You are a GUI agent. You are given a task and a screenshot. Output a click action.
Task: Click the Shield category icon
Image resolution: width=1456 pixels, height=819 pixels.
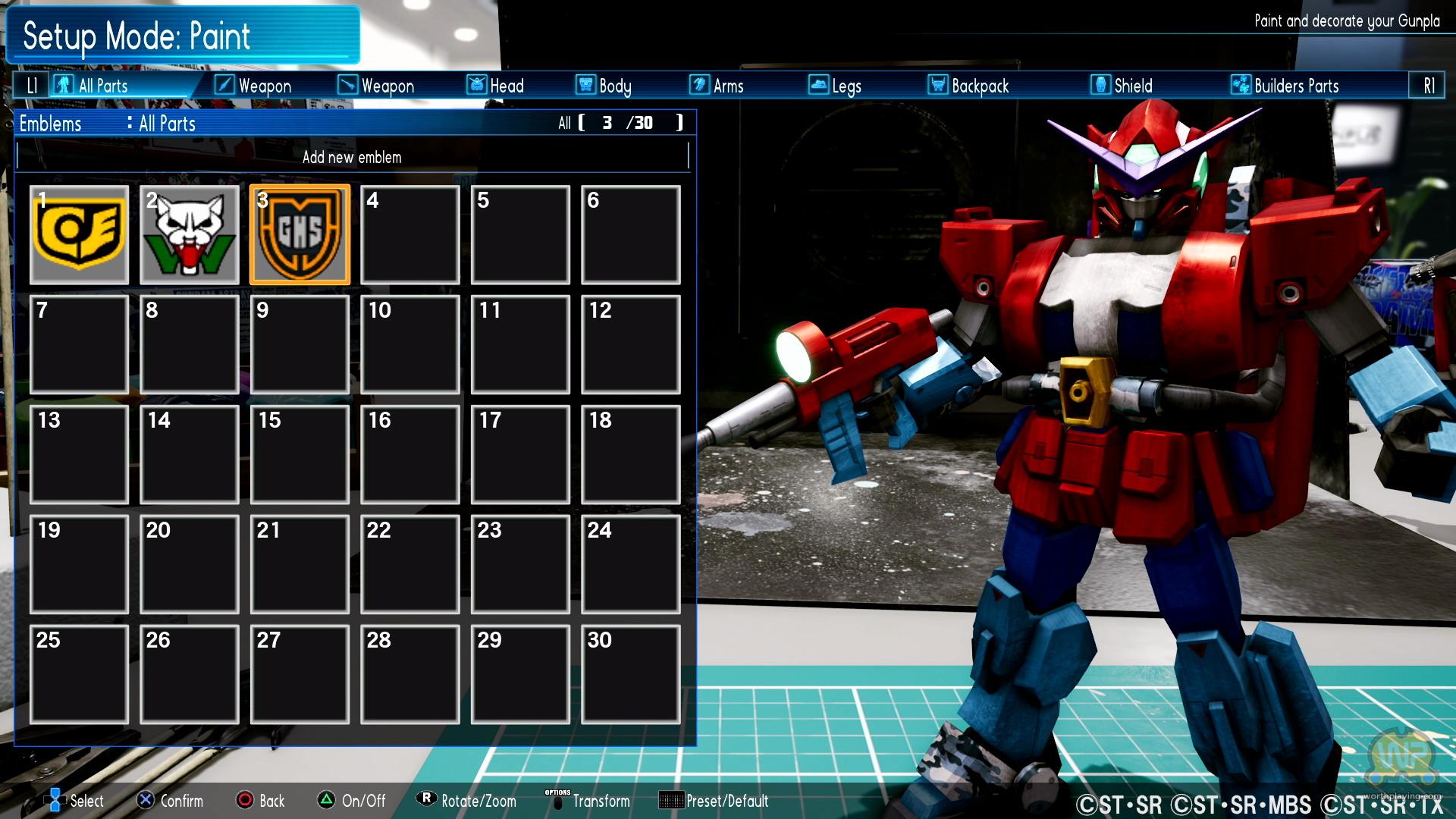pos(1100,85)
